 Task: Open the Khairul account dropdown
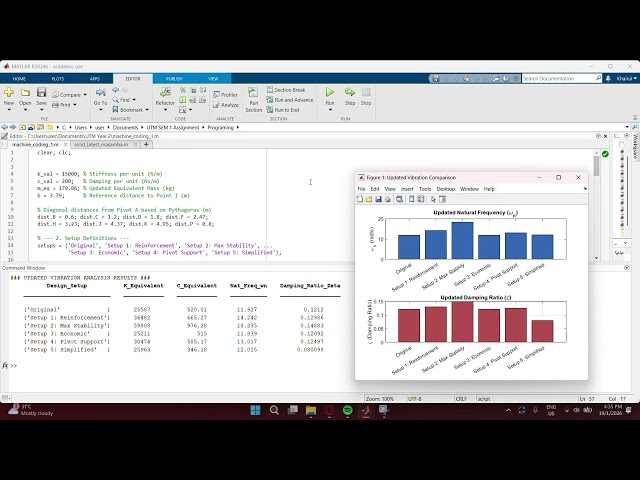pyautogui.click(x=626, y=78)
